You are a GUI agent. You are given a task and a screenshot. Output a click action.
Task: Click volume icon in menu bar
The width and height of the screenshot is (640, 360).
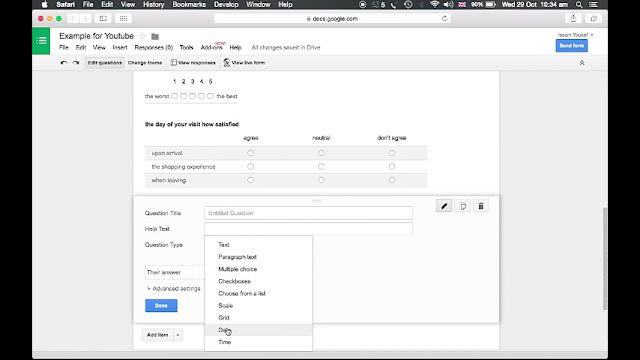pos(448,4)
